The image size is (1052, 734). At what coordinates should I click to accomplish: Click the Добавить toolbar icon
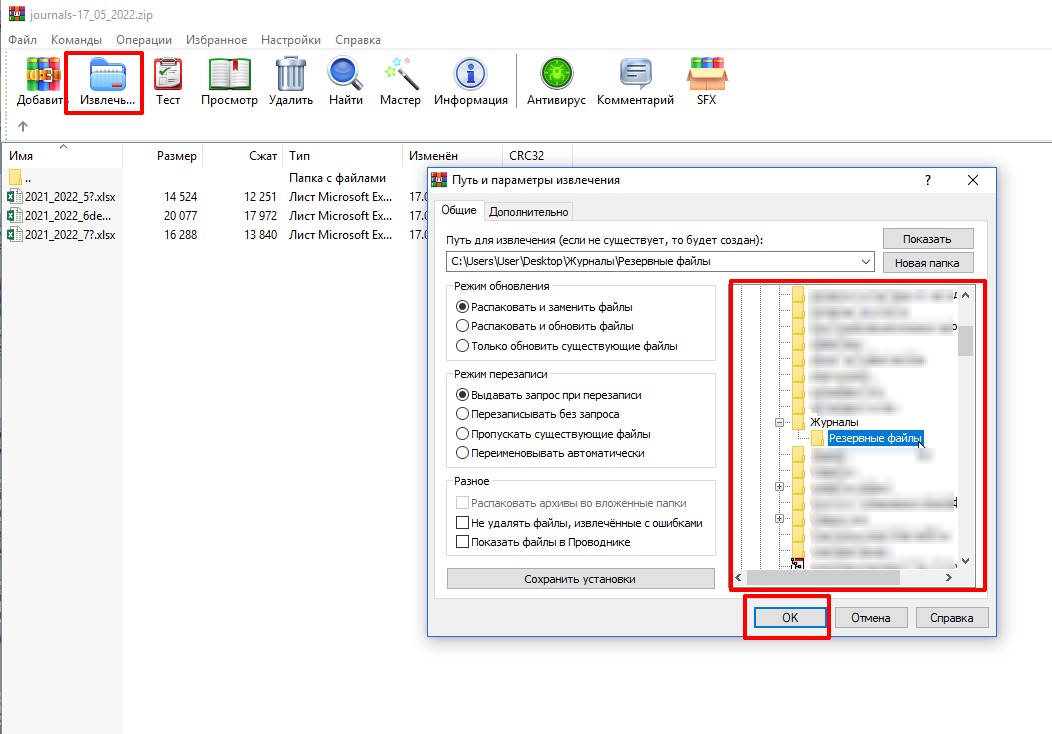click(x=42, y=74)
